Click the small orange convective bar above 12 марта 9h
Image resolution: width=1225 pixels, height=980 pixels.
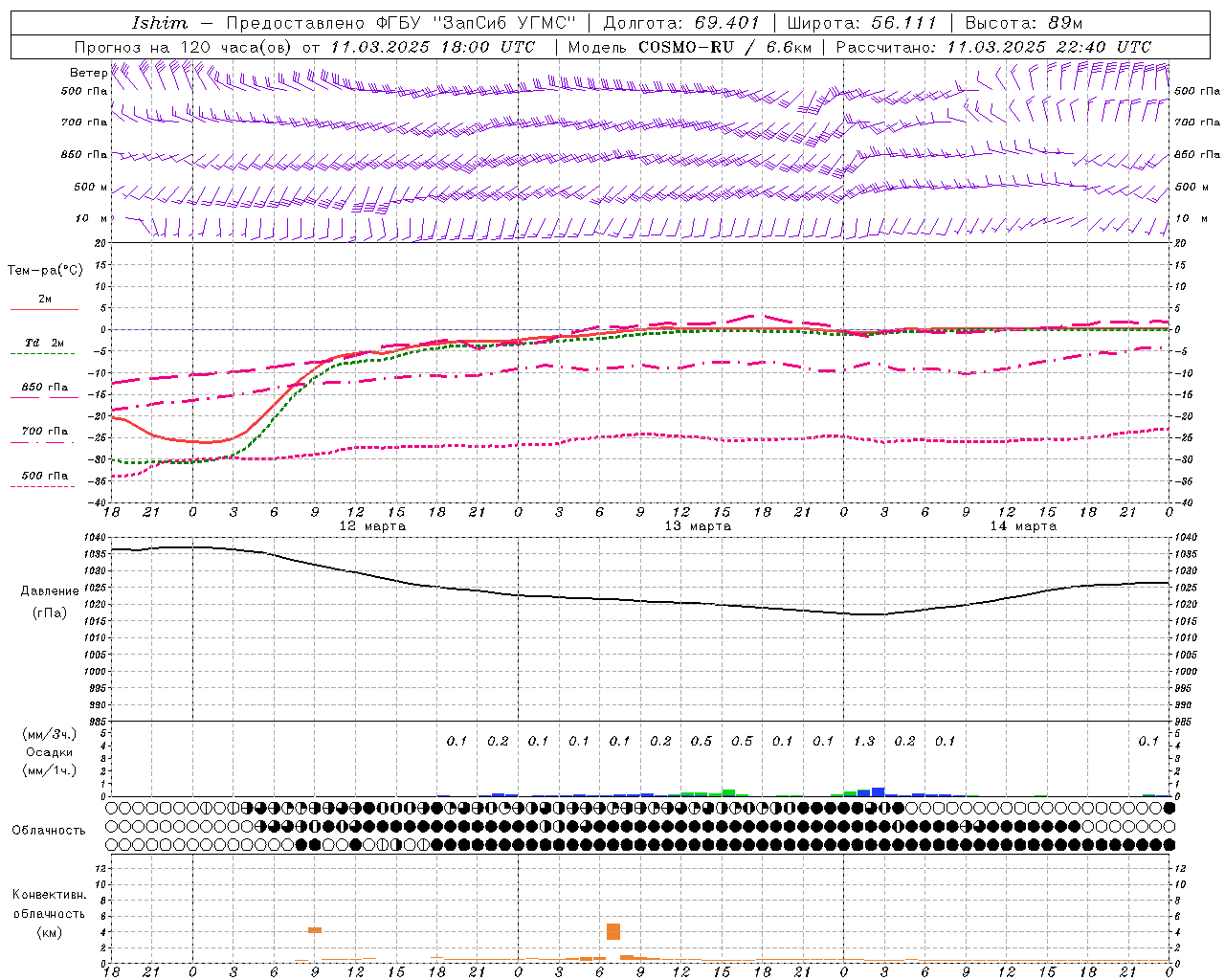point(315,930)
